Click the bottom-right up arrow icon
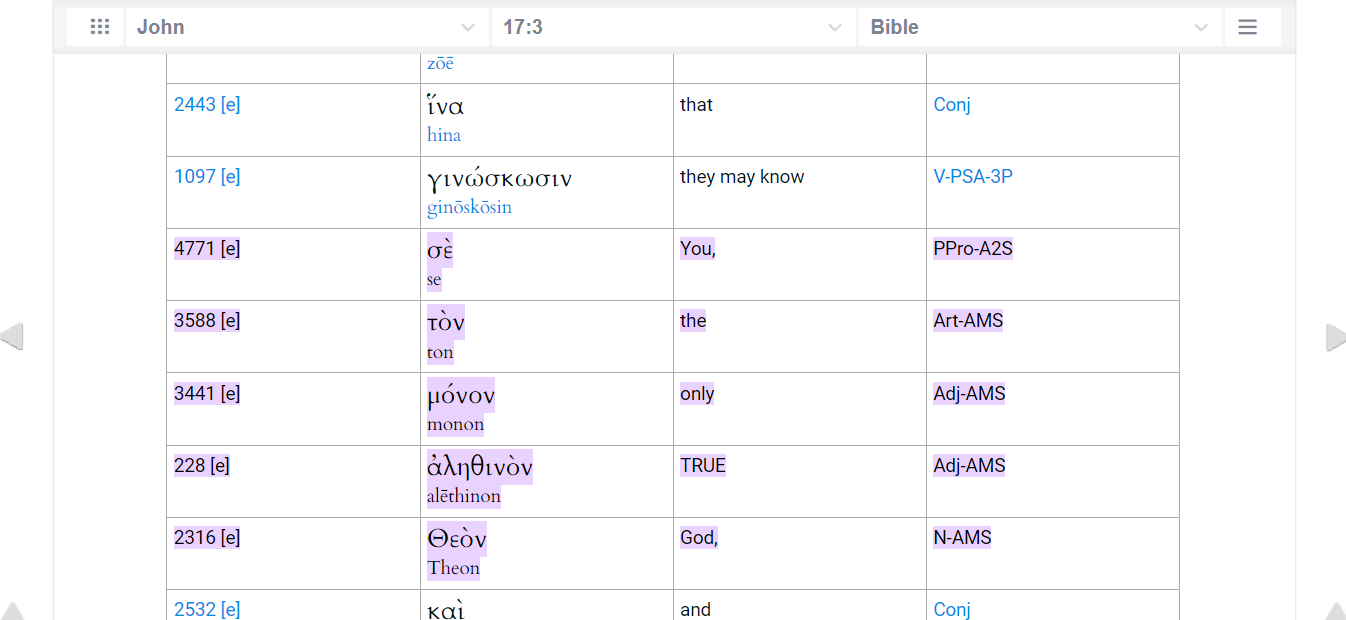Image resolution: width=1346 pixels, height=620 pixels. (x=1334, y=611)
